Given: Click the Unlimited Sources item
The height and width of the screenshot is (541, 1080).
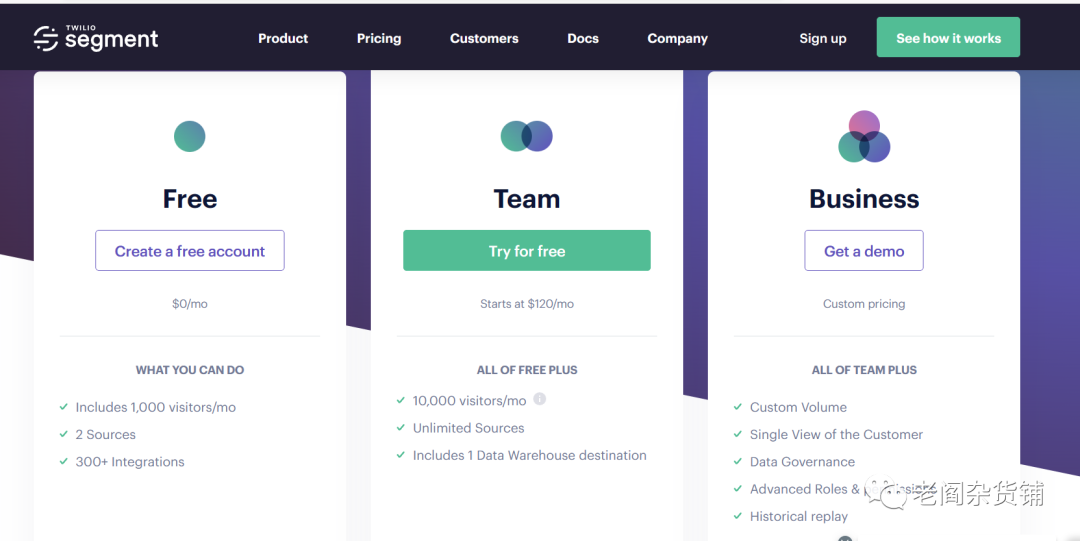Looking at the screenshot, I should tap(468, 428).
